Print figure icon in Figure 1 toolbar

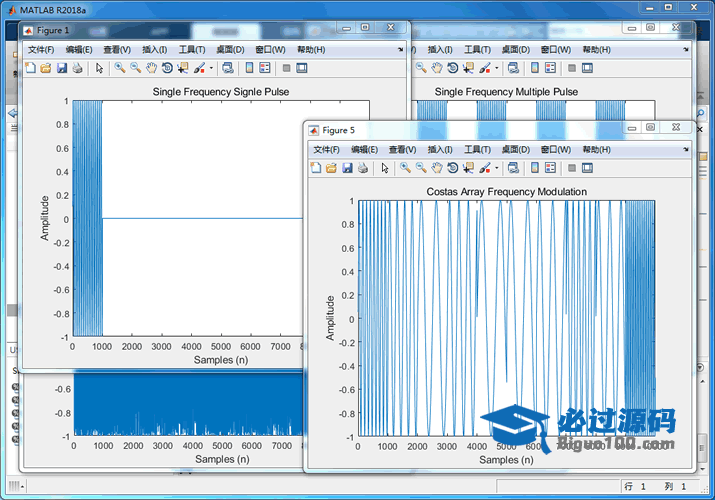(x=78, y=68)
